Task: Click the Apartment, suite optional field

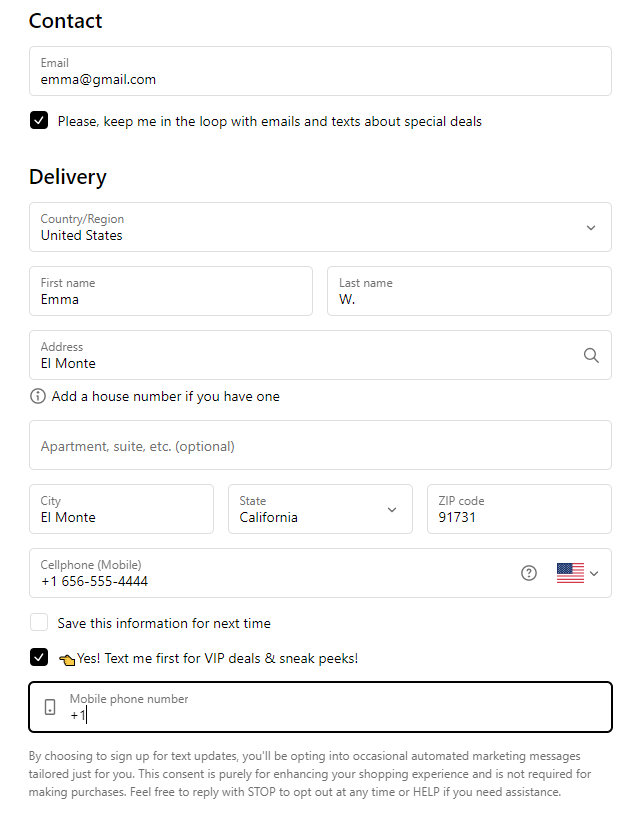Action: coord(320,445)
